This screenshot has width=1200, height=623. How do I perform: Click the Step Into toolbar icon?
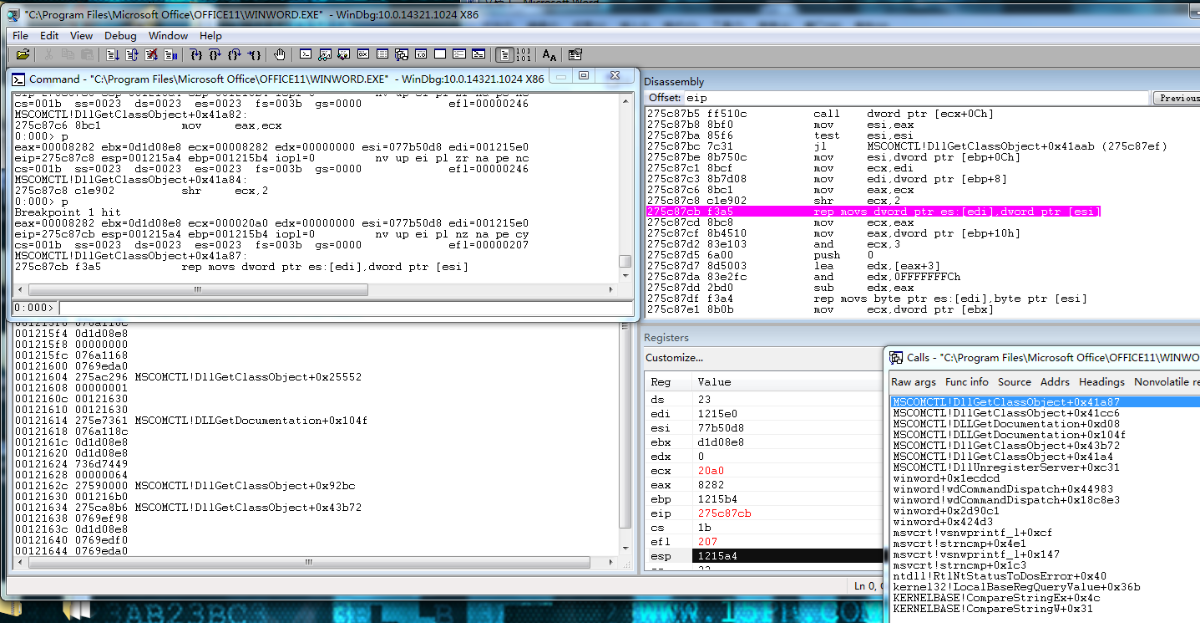[x=196, y=54]
